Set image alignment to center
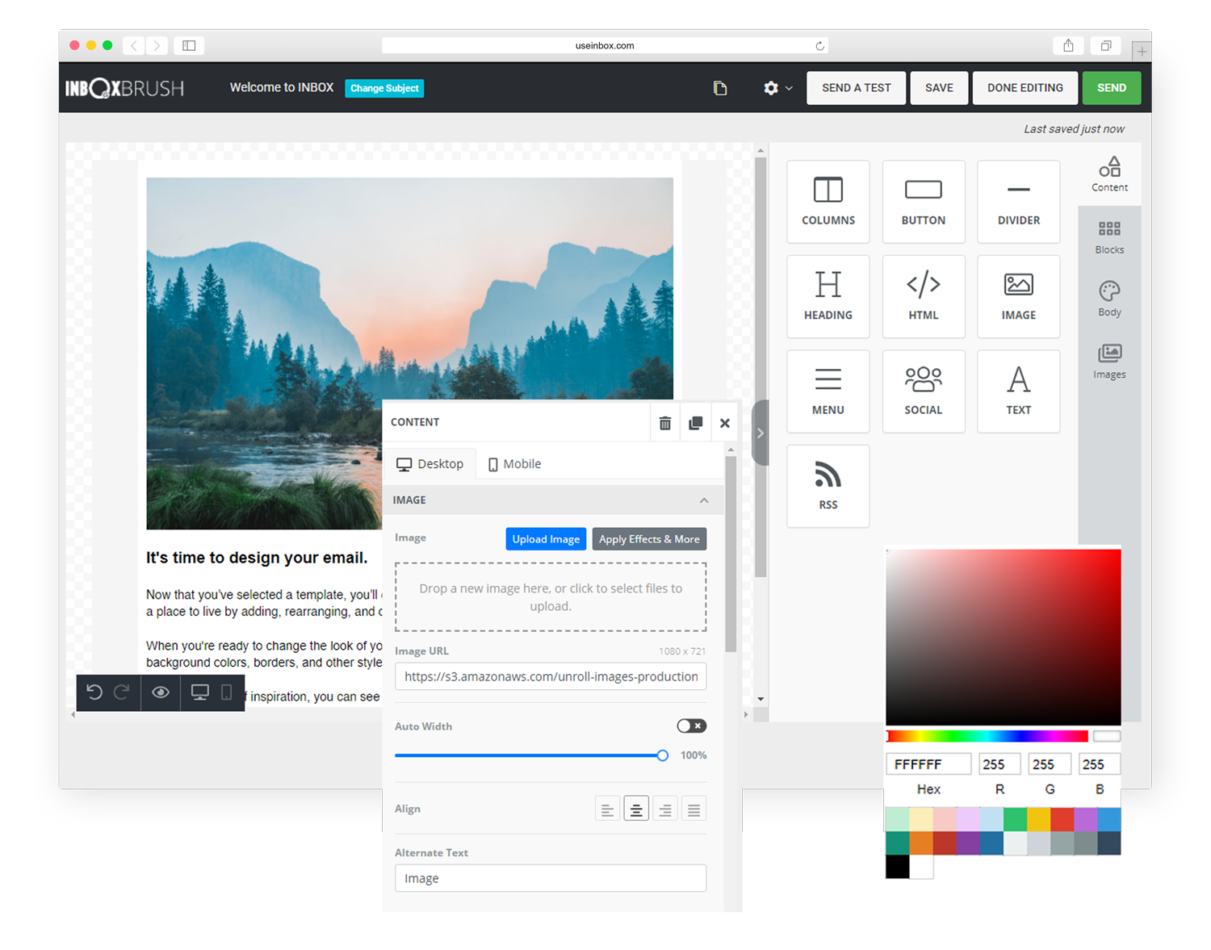 pyautogui.click(x=636, y=807)
